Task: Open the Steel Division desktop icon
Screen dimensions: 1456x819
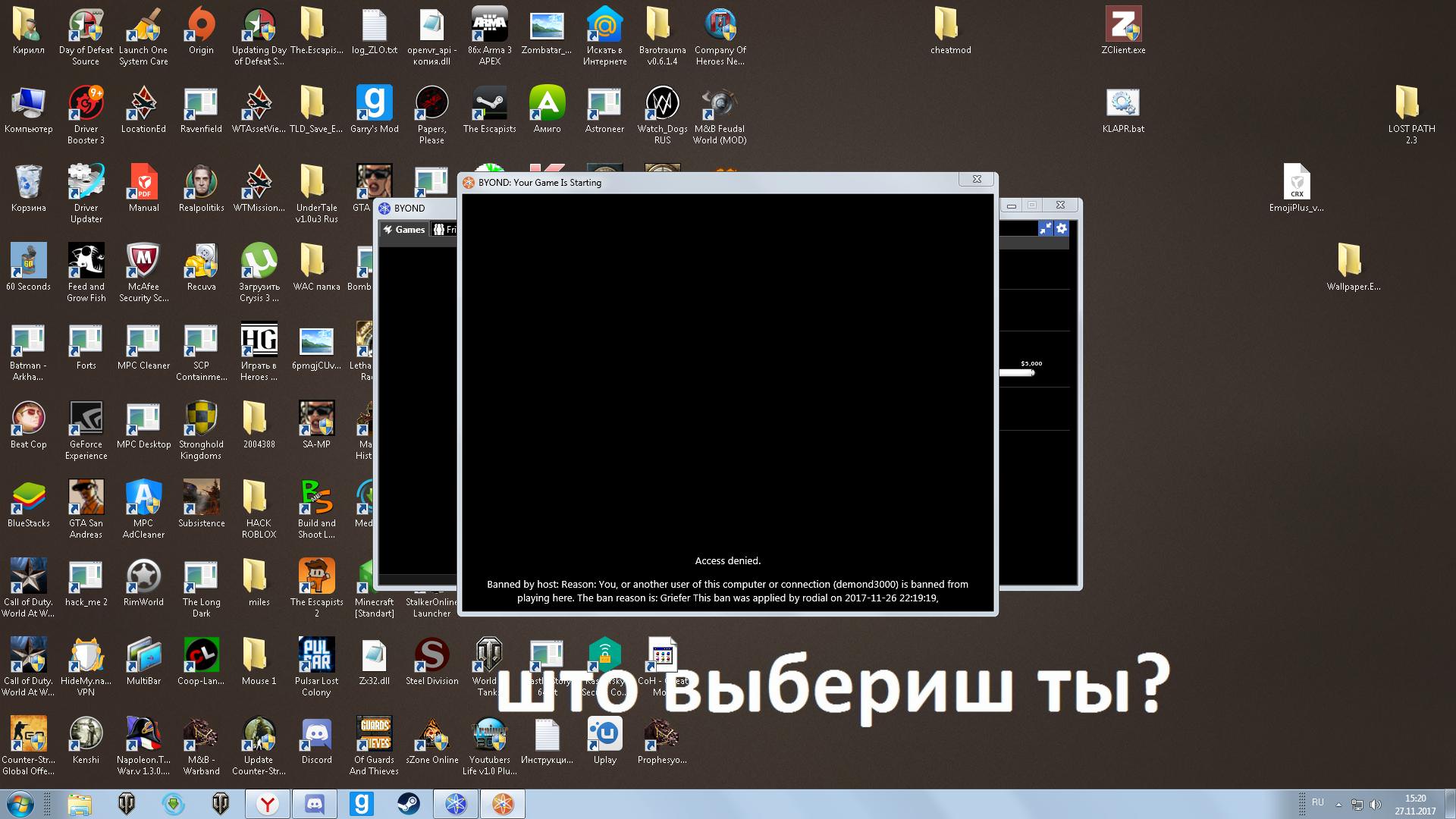Action: click(x=431, y=662)
